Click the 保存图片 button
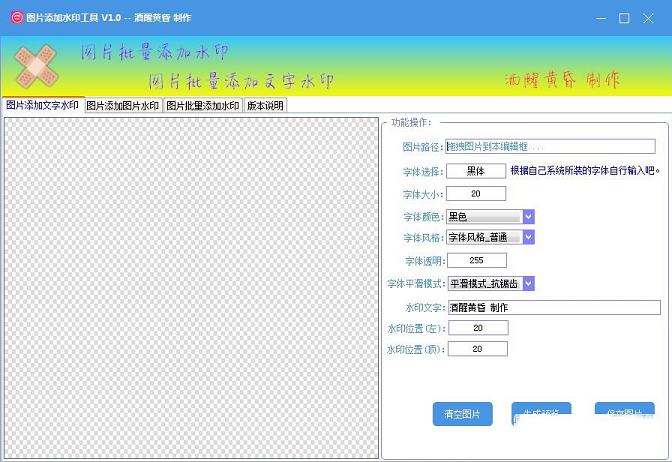This screenshot has width=672, height=462. coord(624,413)
